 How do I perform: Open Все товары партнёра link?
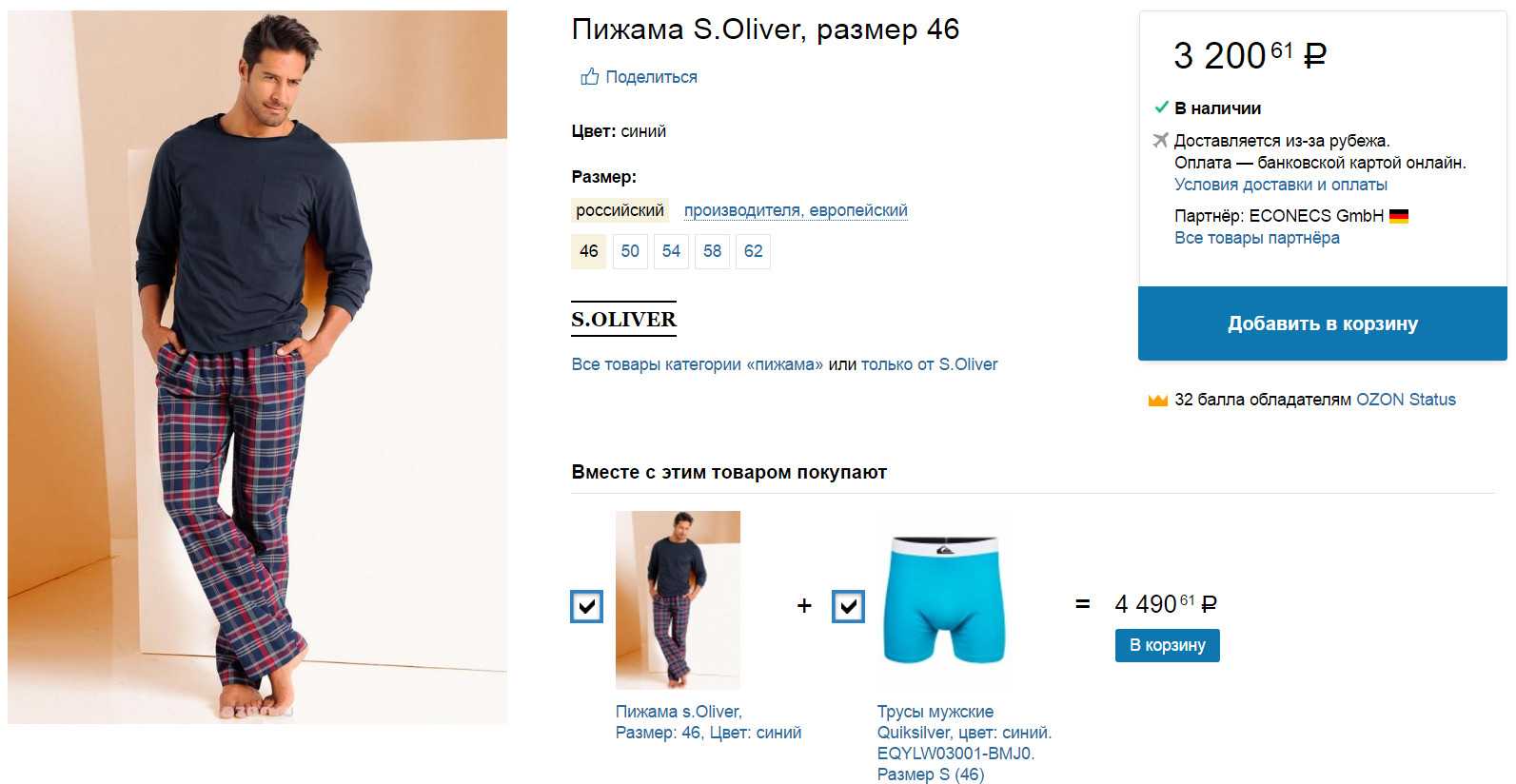point(1256,238)
